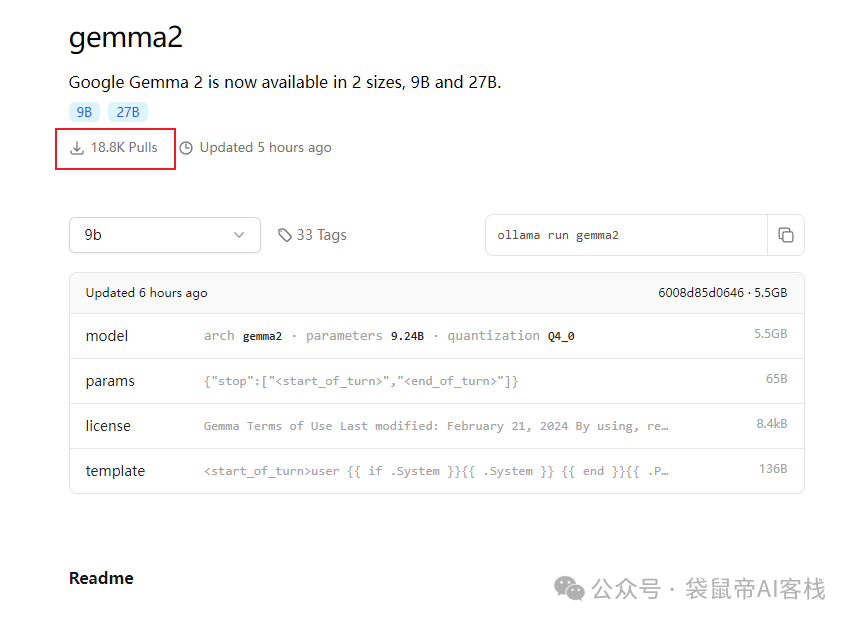Open the model file row
Screen dimensions: 853x623
coord(436,336)
